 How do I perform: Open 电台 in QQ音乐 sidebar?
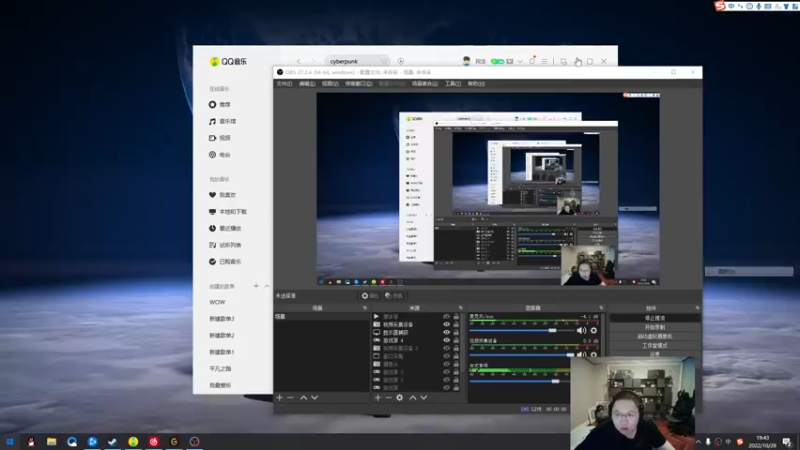coord(219,155)
